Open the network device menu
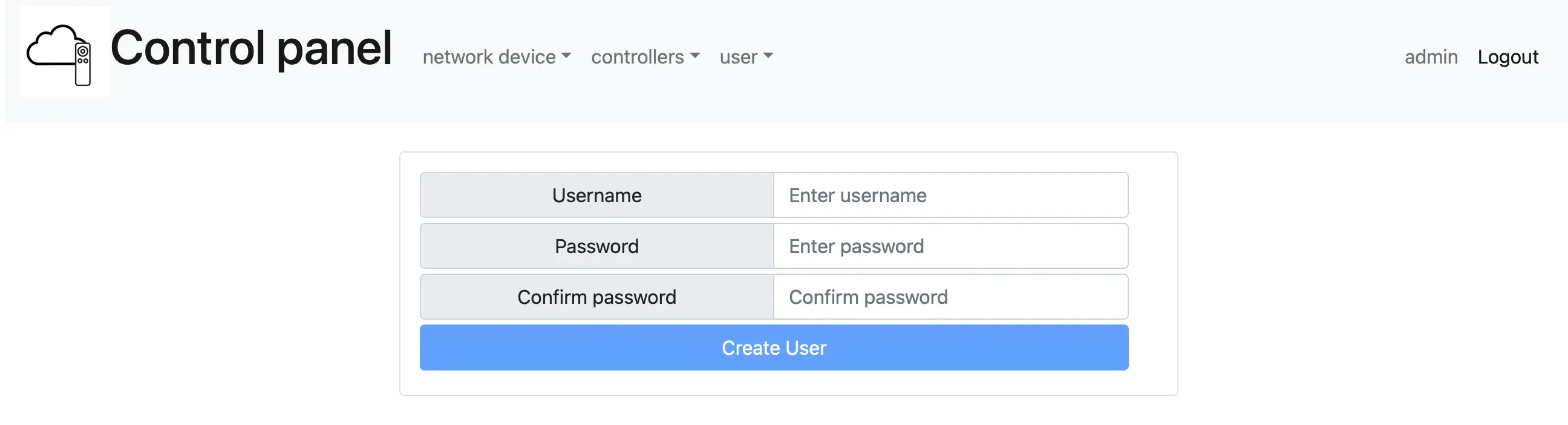1568x425 pixels. coord(489,58)
